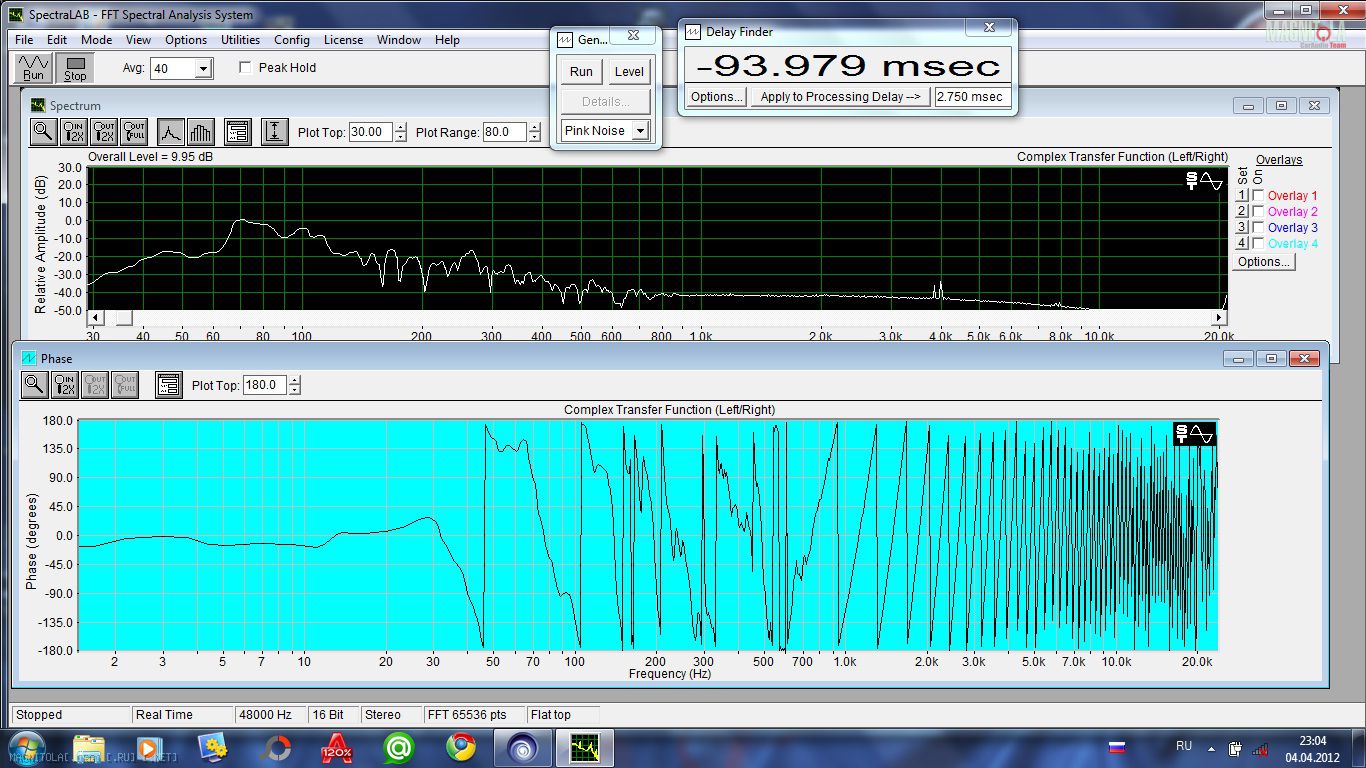The height and width of the screenshot is (768, 1366).
Task: Click Set button 1 for Overlay 1
Action: coord(1242,196)
